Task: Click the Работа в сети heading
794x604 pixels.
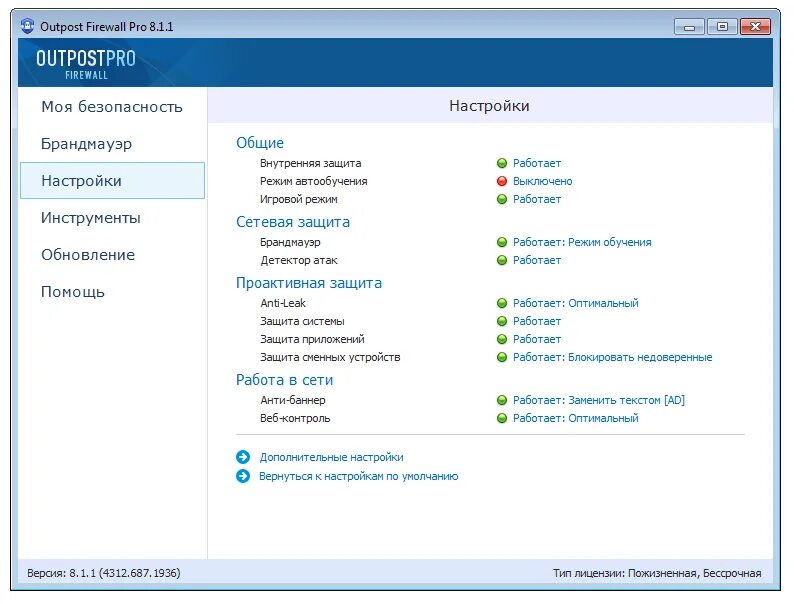Action: tap(285, 380)
